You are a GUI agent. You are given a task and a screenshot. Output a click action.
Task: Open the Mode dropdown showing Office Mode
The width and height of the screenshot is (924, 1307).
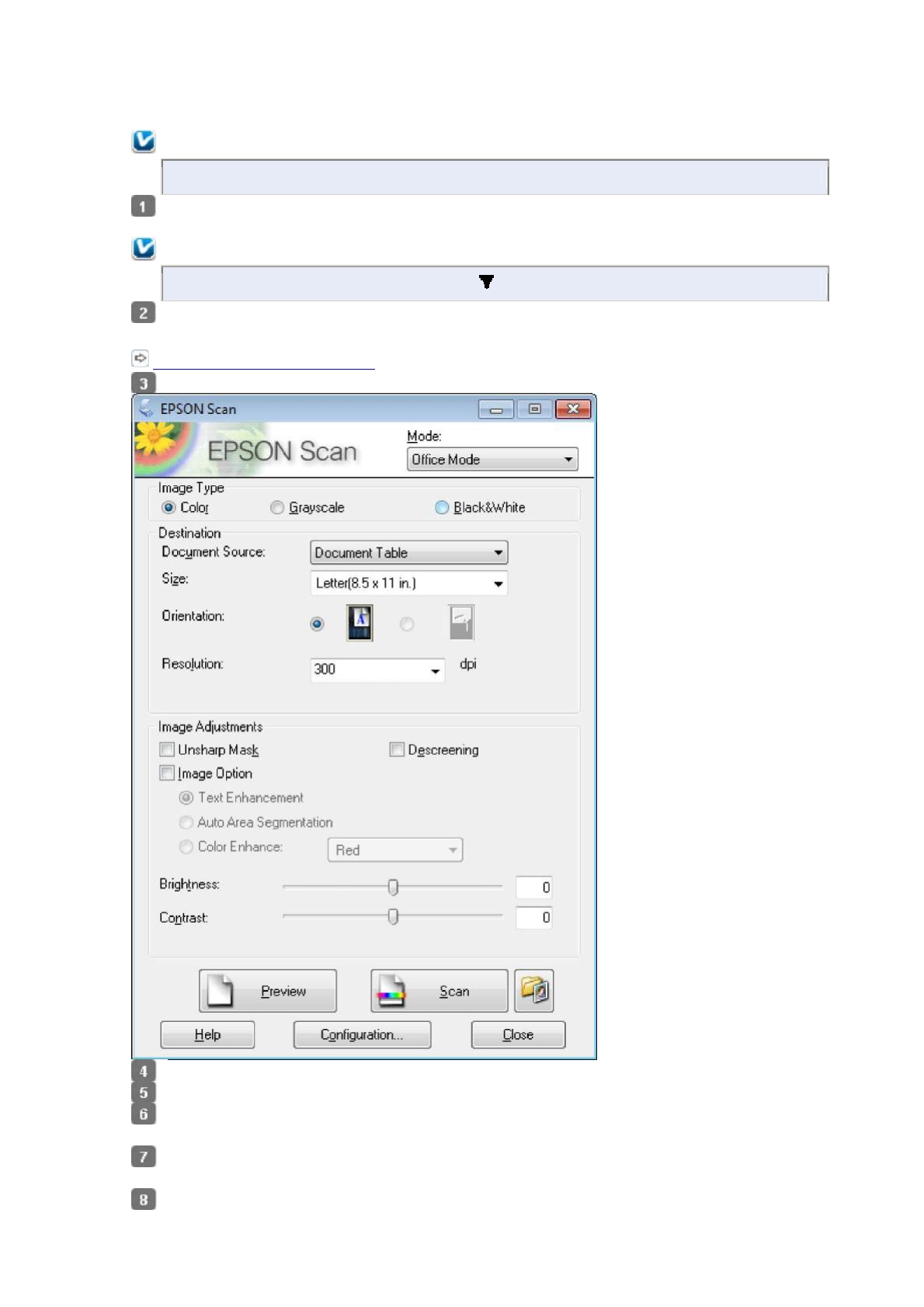click(492, 460)
